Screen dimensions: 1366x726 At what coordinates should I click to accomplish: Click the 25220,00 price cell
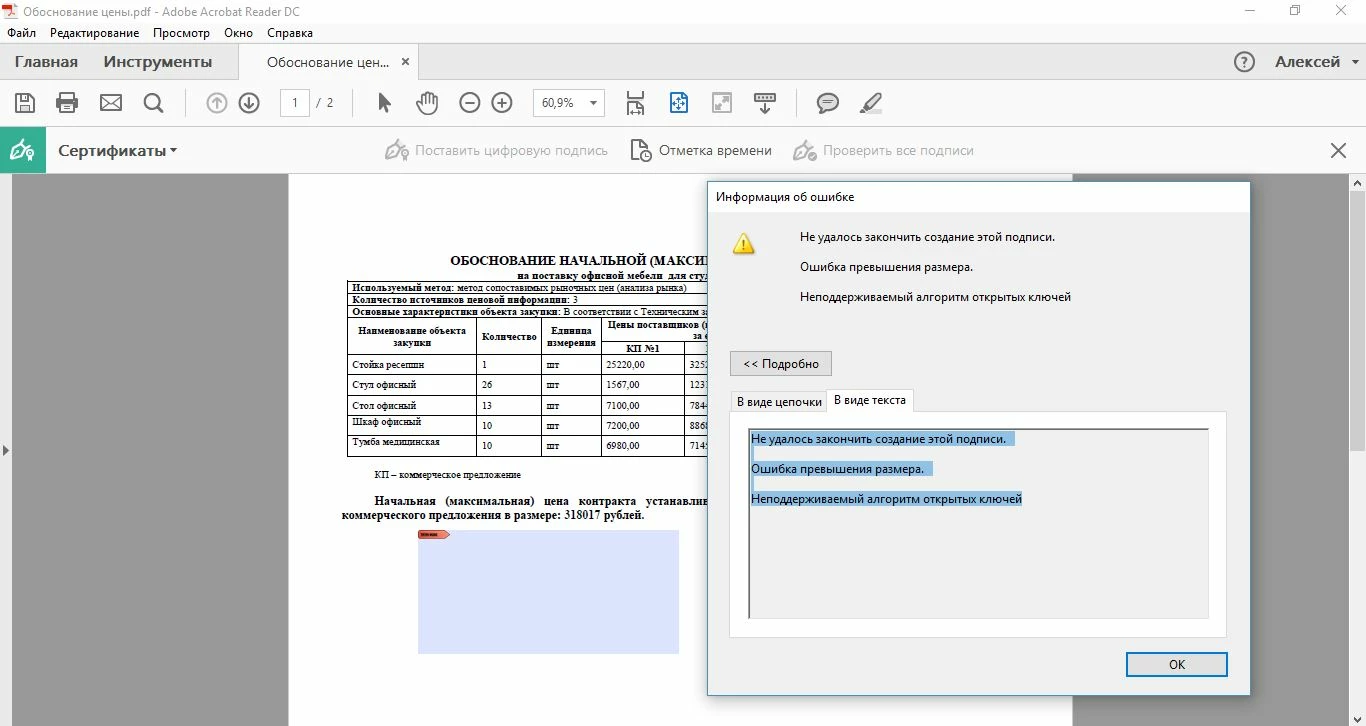click(643, 365)
